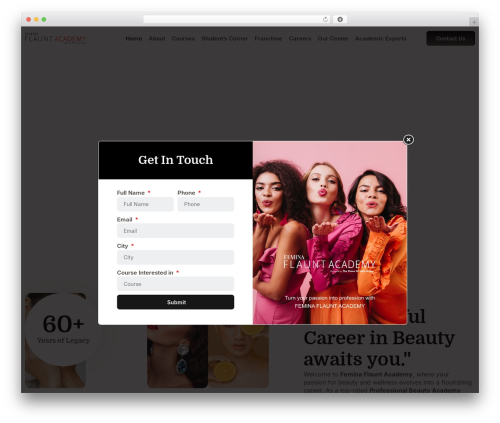500x423 pixels.
Task: Click the lemon skincare thumbnail image
Action: [x=239, y=356]
